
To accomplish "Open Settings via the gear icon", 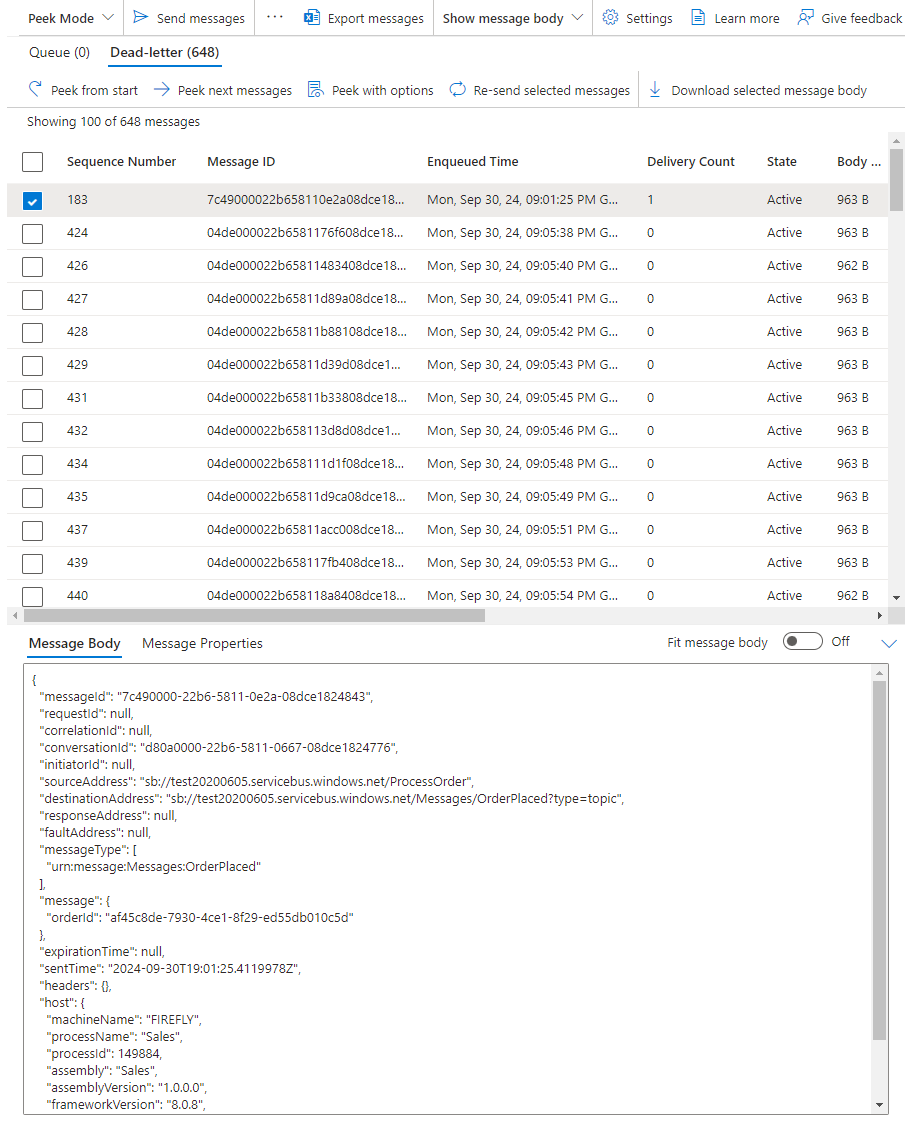I will click(610, 18).
